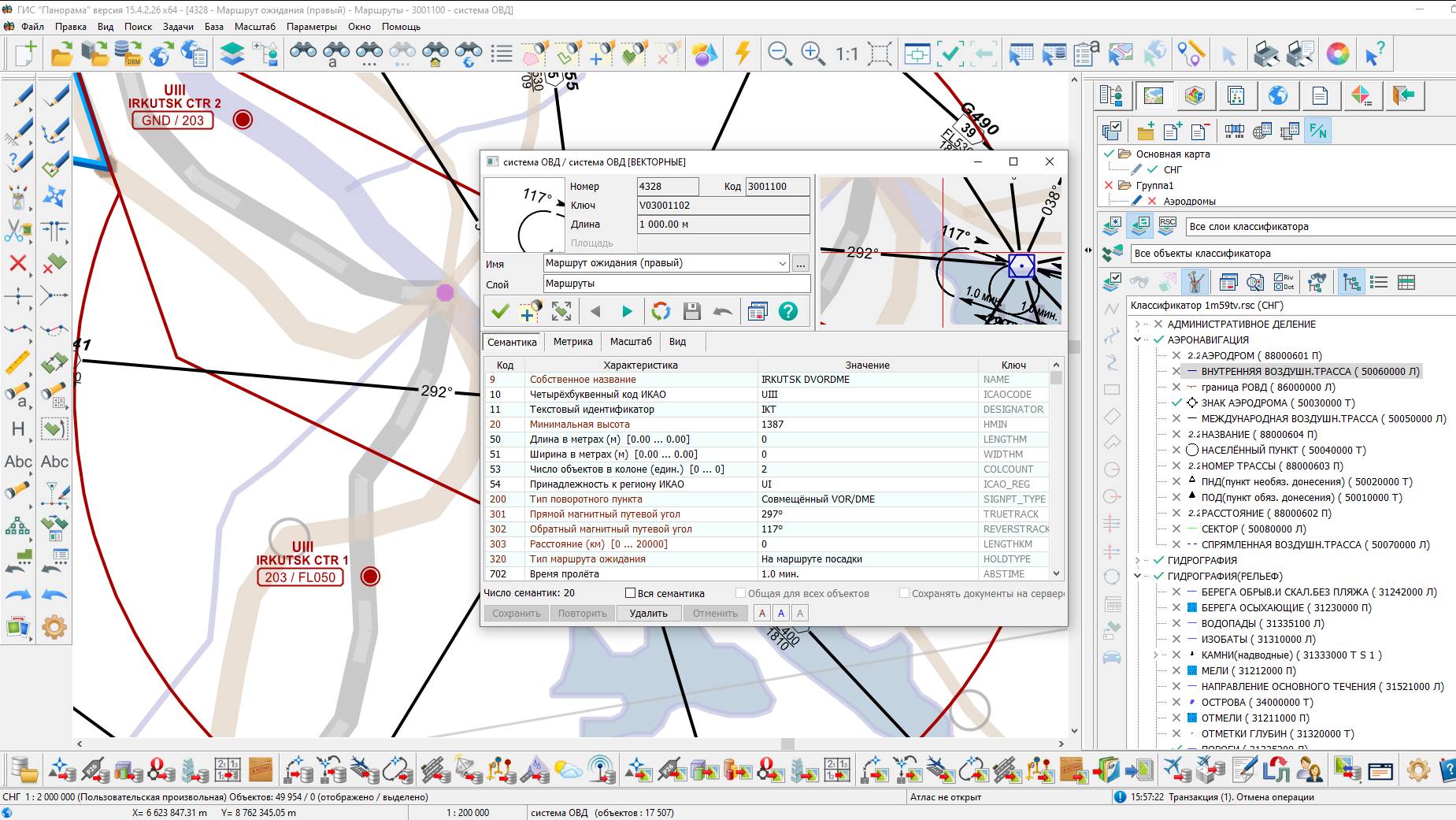Open the Задачи menu
Viewport: 1456px width, 820px height.
coord(178,26)
